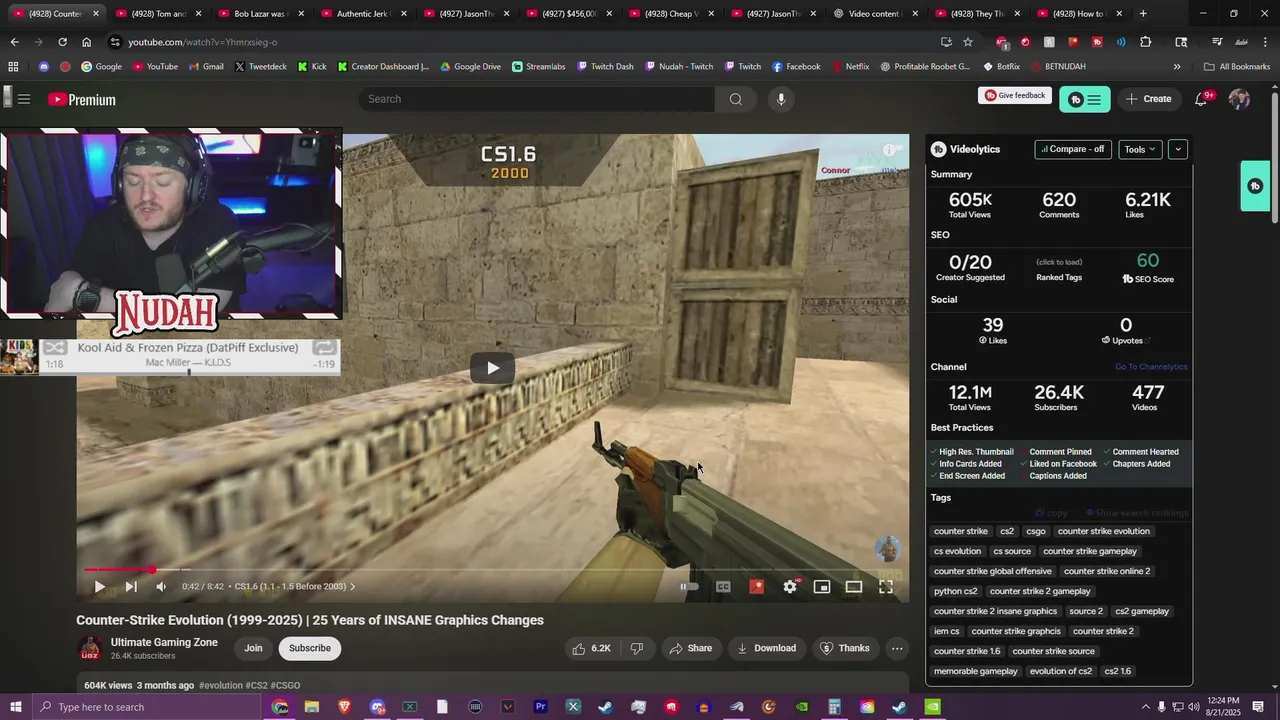The height and width of the screenshot is (720, 1280).
Task: Scrub the music overlay progress bar
Action: click(188, 372)
